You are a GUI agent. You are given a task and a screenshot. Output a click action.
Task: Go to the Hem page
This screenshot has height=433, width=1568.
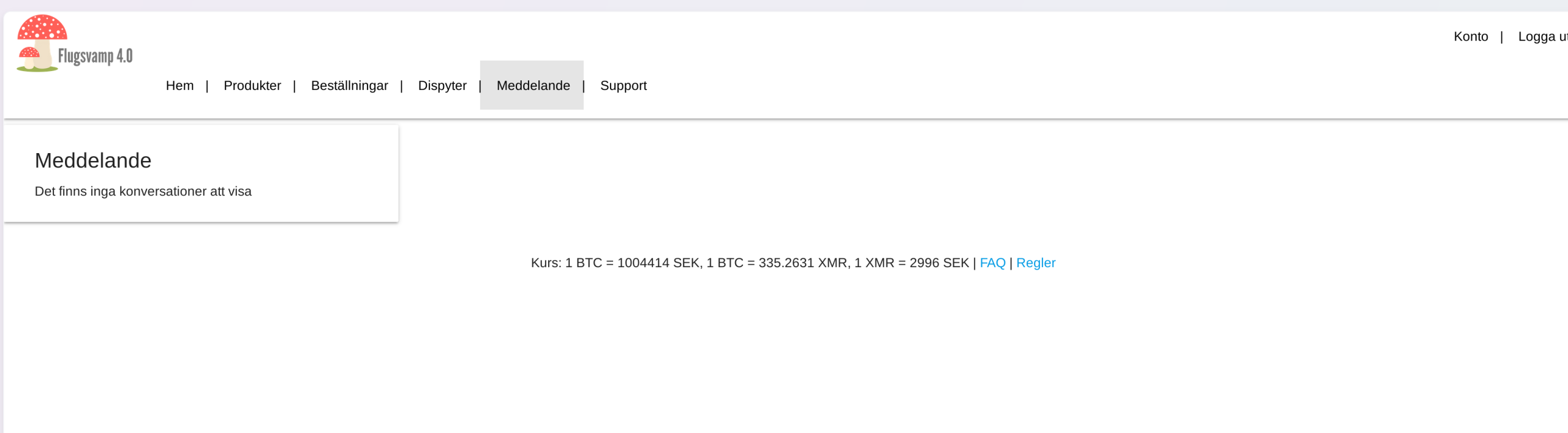[x=179, y=86]
